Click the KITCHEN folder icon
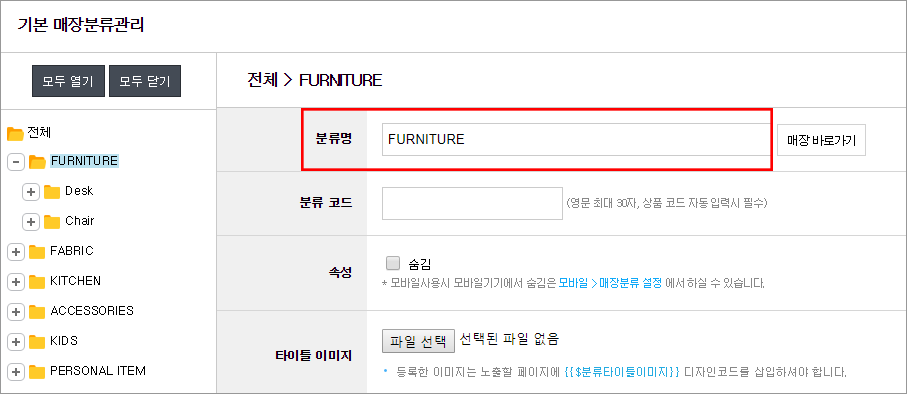This screenshot has width=907, height=394. [x=37, y=282]
